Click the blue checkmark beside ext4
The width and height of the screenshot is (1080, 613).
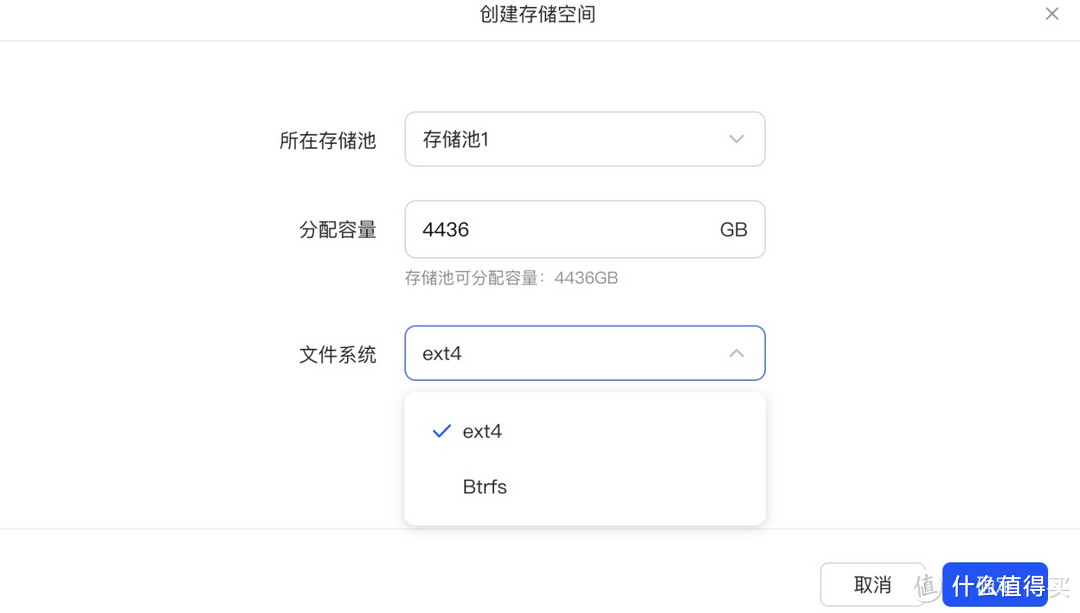tap(440, 431)
